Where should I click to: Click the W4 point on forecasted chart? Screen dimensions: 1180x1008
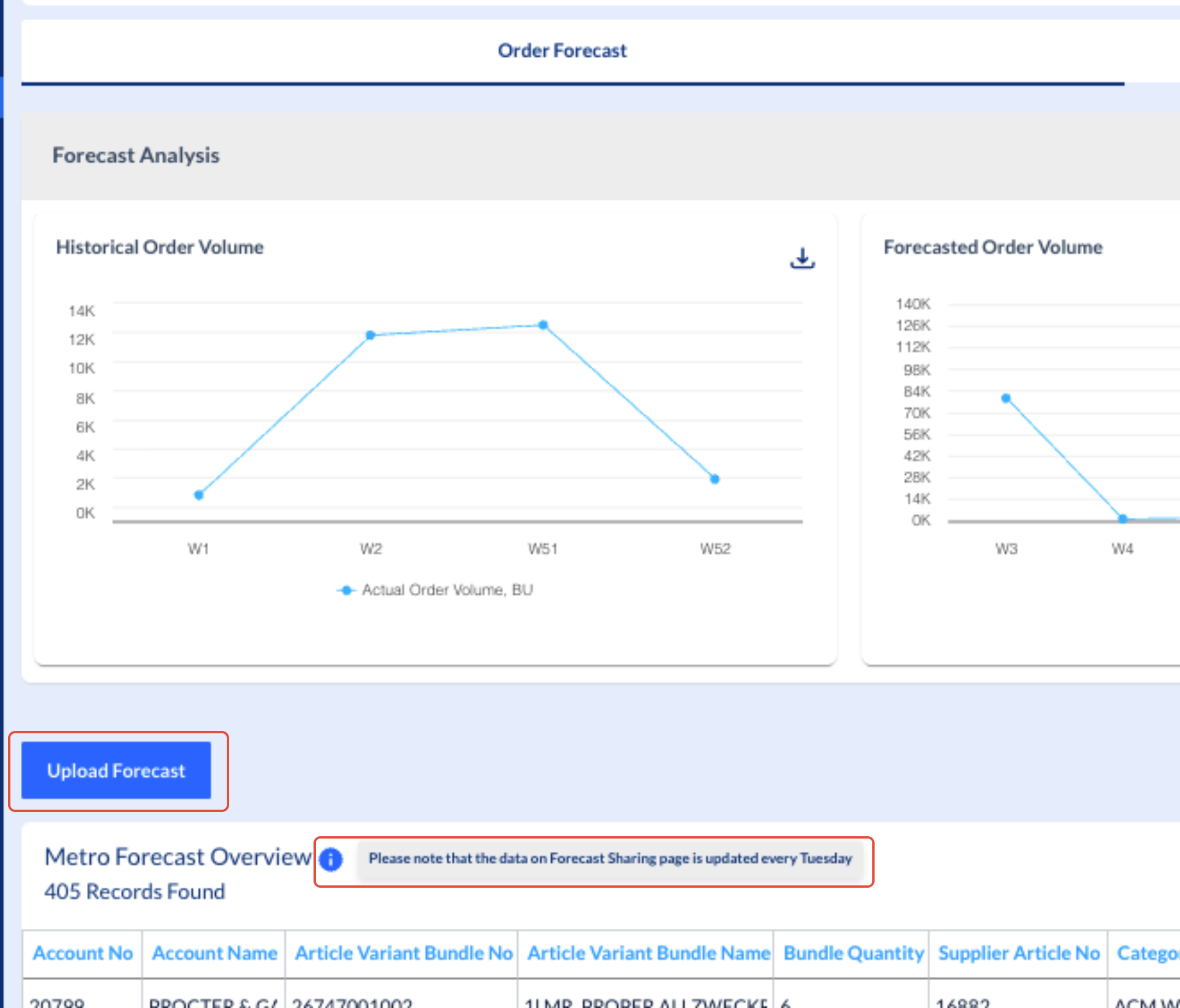(1122, 519)
